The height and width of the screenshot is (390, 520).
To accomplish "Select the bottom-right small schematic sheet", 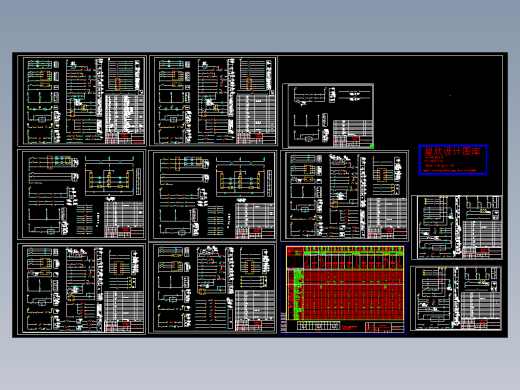I will click(456, 298).
